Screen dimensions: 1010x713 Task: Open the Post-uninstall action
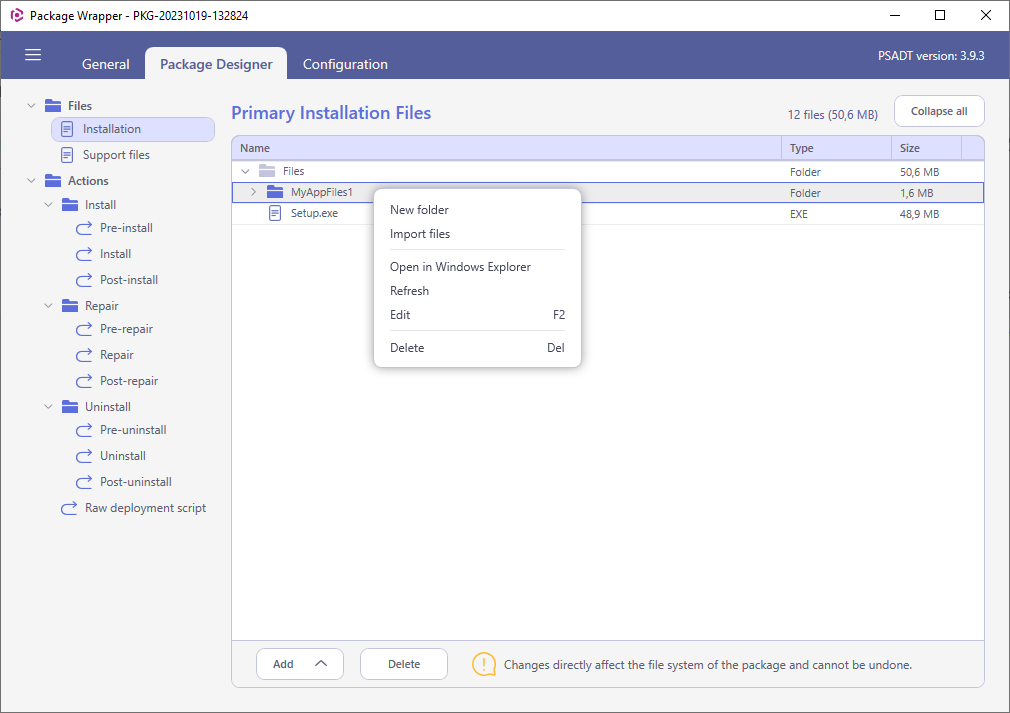[x=136, y=482]
